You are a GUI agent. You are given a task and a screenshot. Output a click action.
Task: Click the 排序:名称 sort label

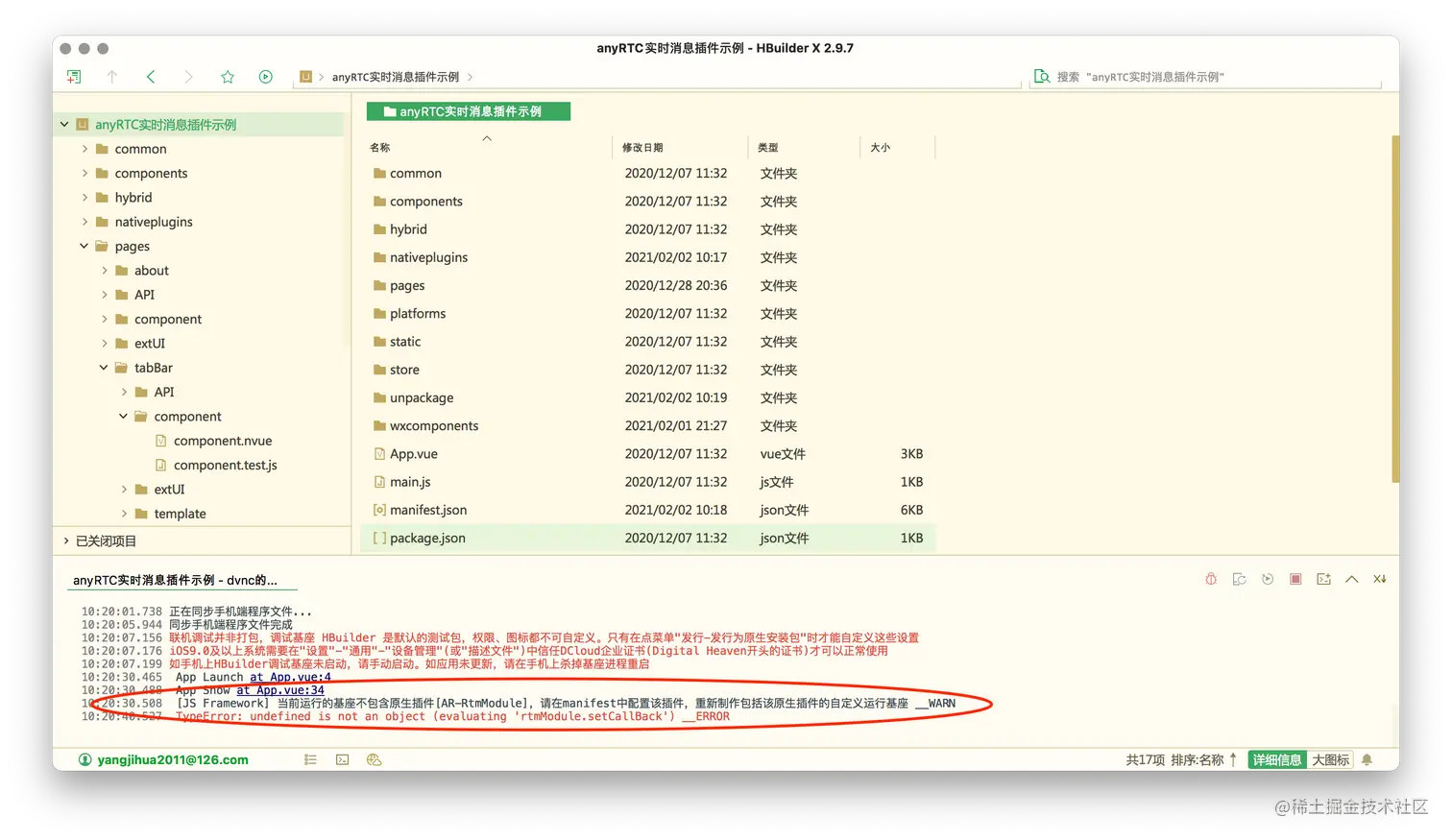1198,759
